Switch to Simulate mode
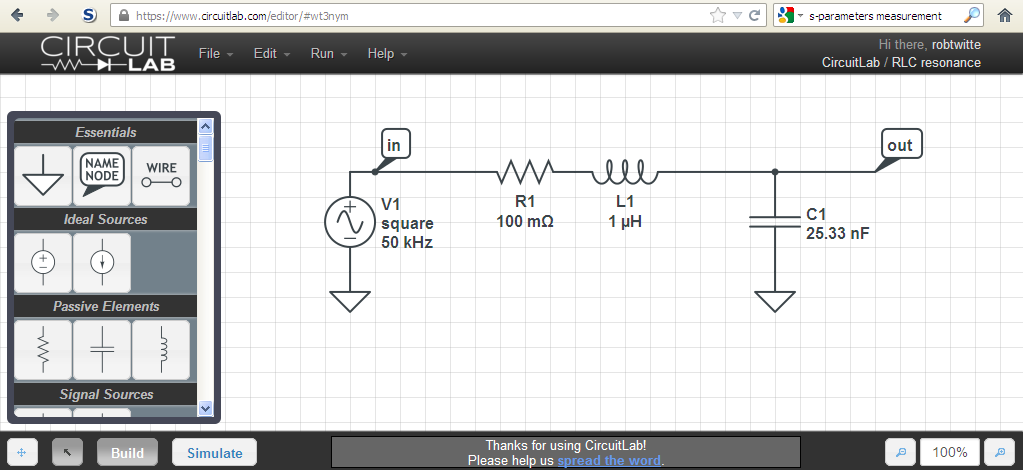 214,453
